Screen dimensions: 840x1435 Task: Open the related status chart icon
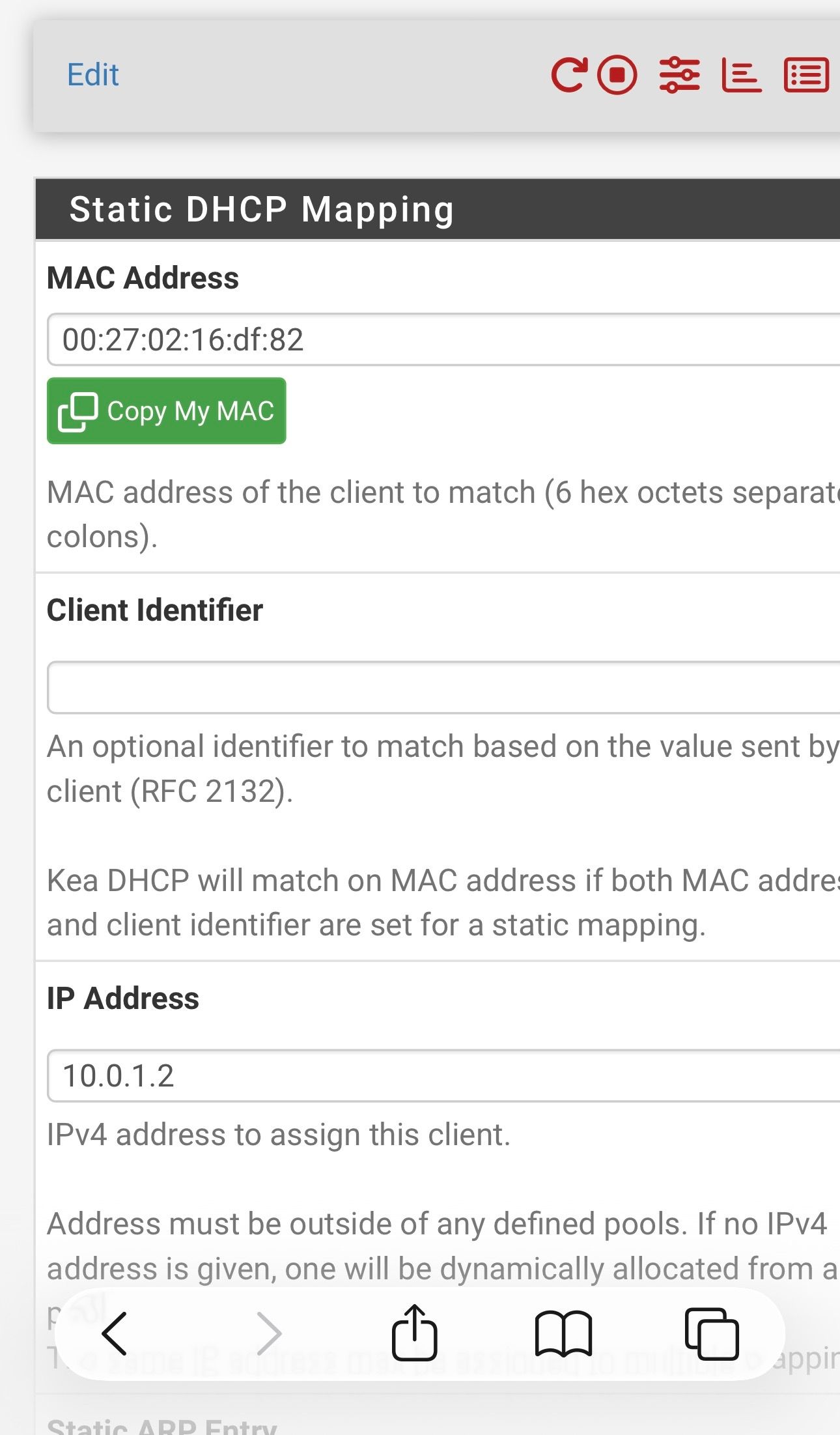point(741,75)
